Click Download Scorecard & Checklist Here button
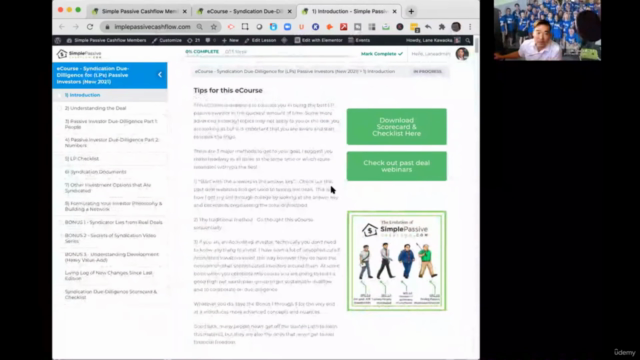This screenshot has width=640, height=360. [397, 127]
